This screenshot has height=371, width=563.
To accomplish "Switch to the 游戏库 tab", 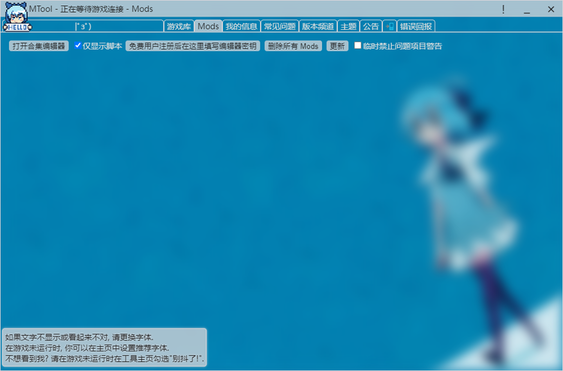I will click(x=179, y=26).
